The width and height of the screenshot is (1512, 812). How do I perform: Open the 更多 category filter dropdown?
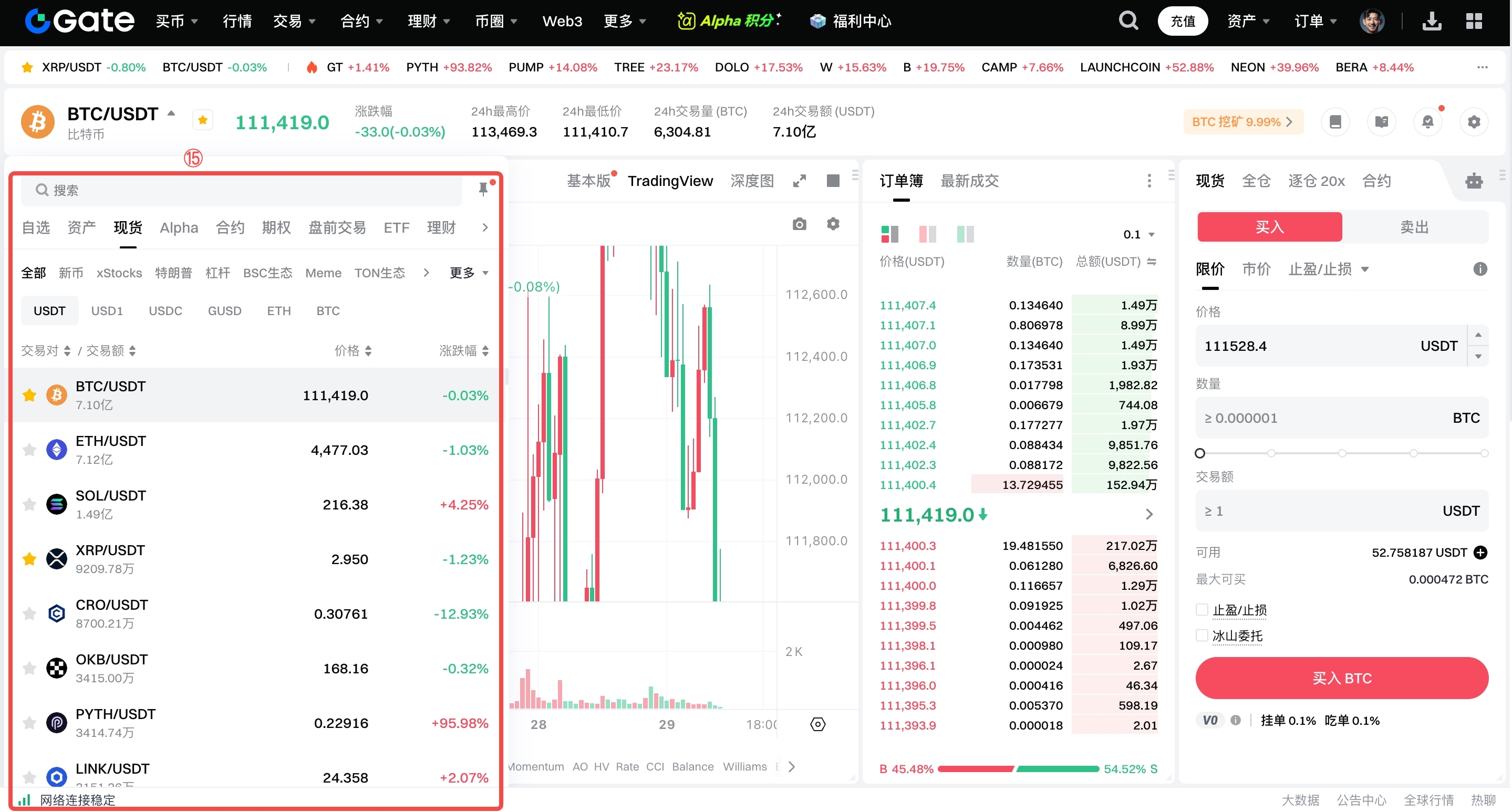click(469, 273)
